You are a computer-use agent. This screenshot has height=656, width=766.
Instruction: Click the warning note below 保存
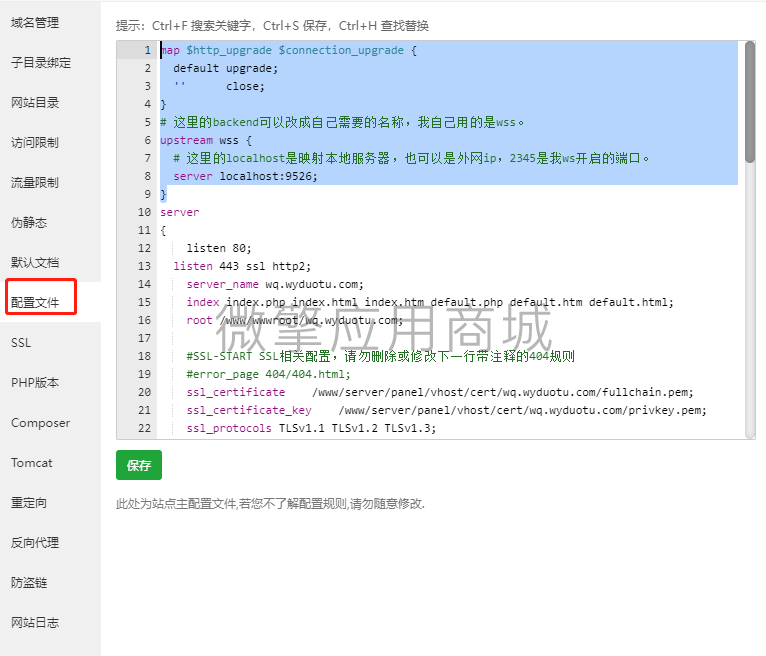(x=270, y=504)
